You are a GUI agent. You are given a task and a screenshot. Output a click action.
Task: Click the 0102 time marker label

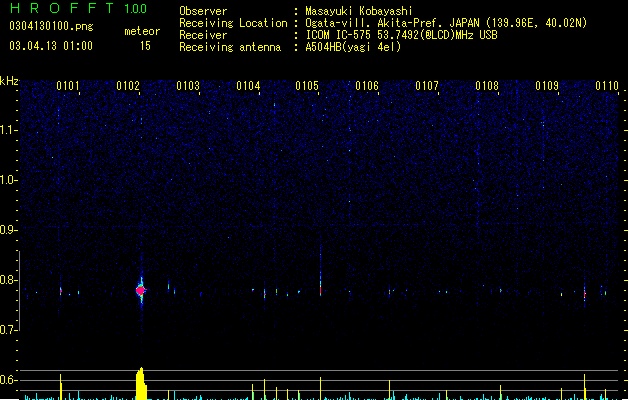point(128,86)
